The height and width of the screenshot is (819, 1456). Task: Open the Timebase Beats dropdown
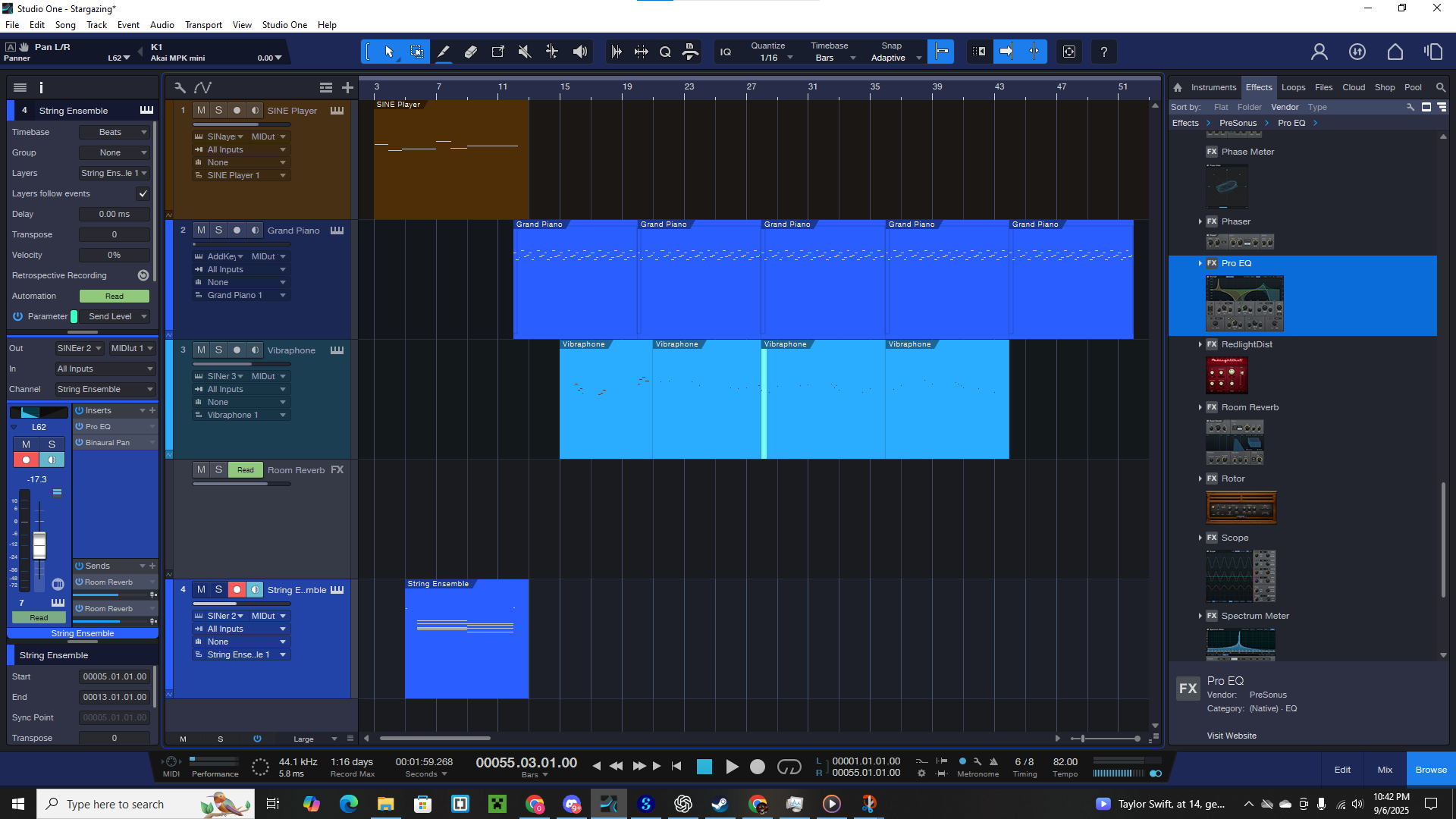click(115, 132)
